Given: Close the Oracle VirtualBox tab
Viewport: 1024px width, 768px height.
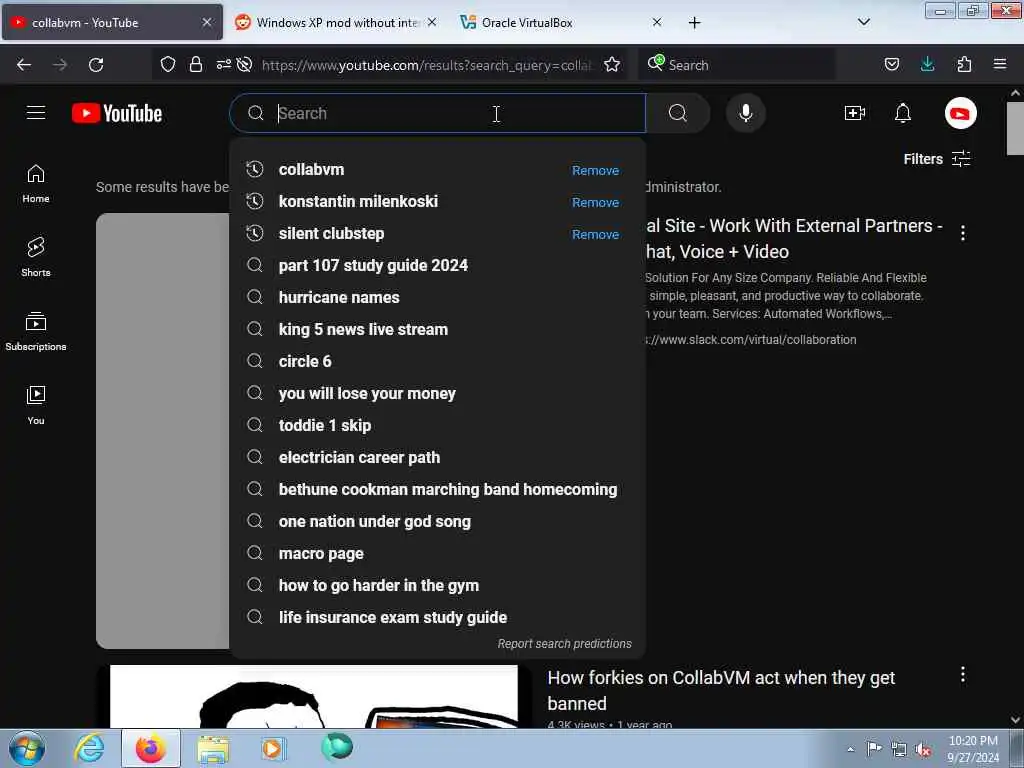Looking at the screenshot, I should coord(657,22).
